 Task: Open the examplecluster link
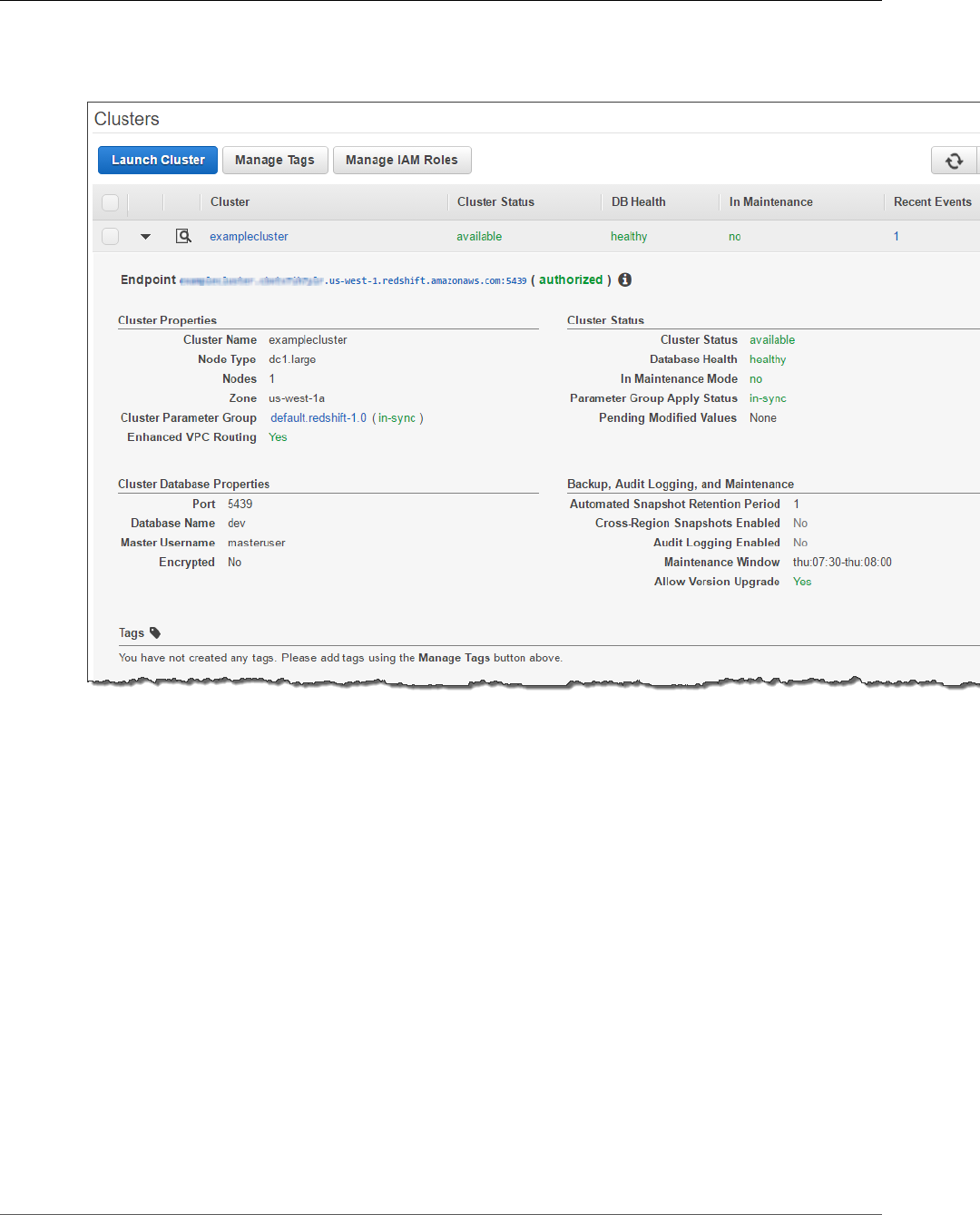(249, 236)
